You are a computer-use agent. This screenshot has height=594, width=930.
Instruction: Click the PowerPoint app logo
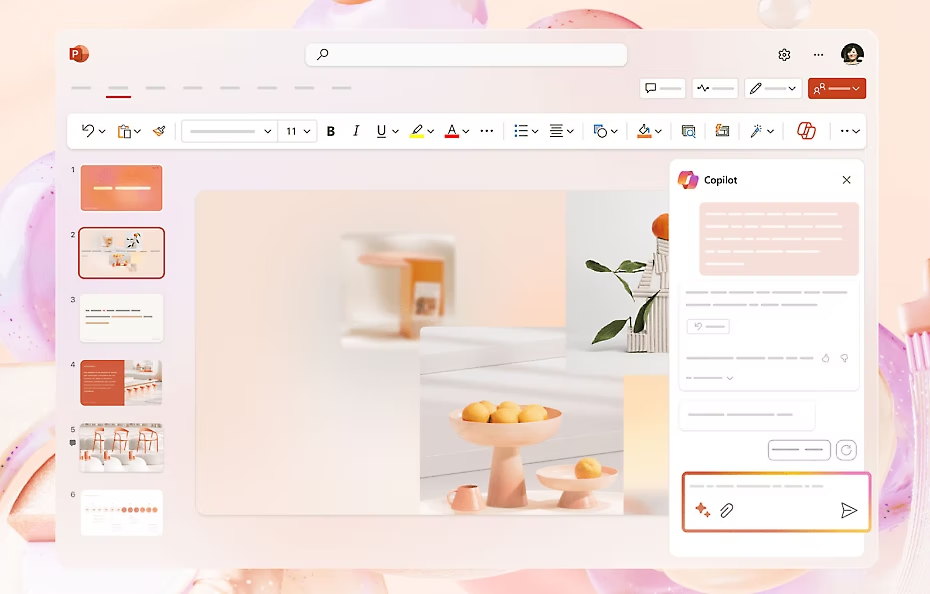[79, 54]
